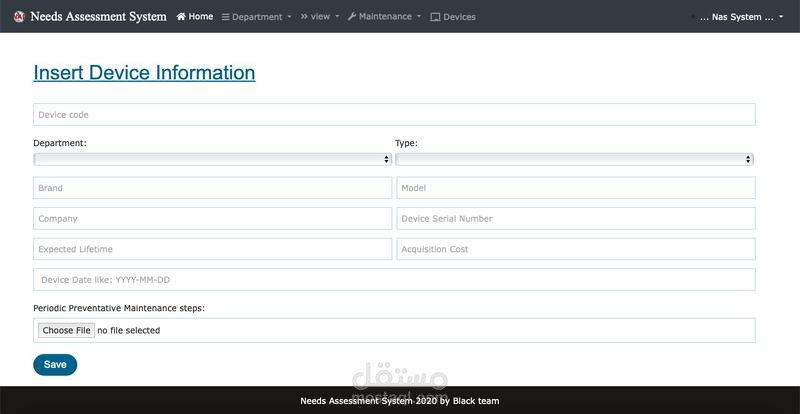Go to the Devices page
This screenshot has width=800, height=414.
453,17
